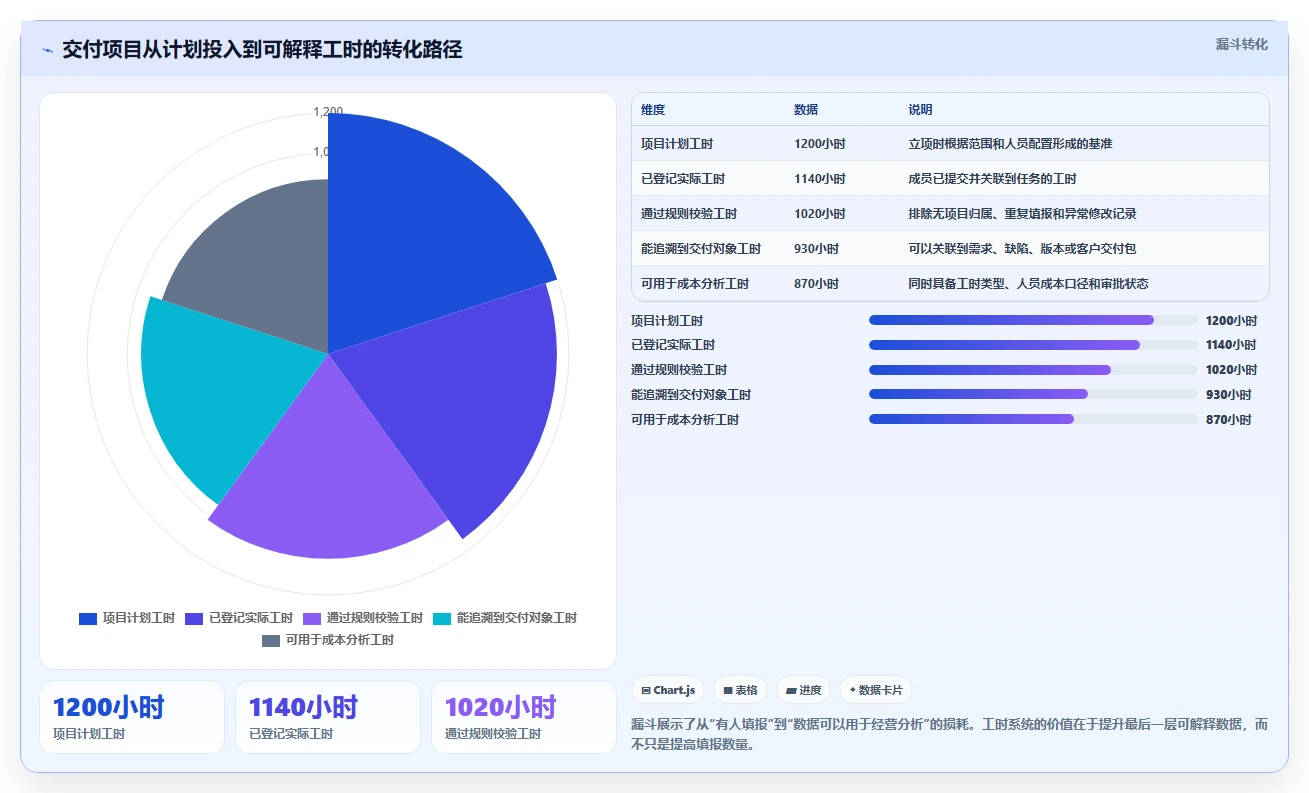Open the 1020小时 通过规则校验工时 card
1309x793 pixels.
click(x=524, y=717)
